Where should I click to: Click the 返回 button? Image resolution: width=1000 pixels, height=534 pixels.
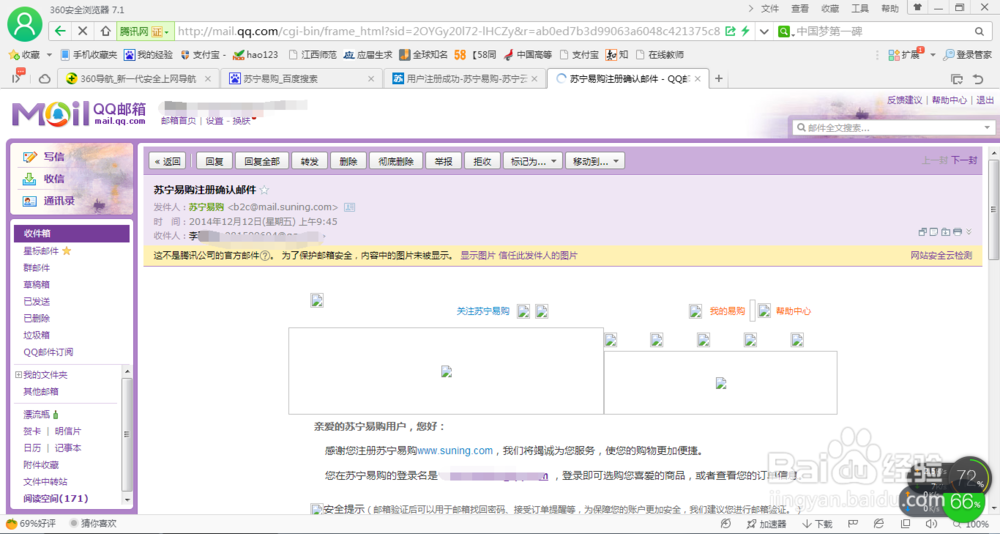click(x=168, y=162)
